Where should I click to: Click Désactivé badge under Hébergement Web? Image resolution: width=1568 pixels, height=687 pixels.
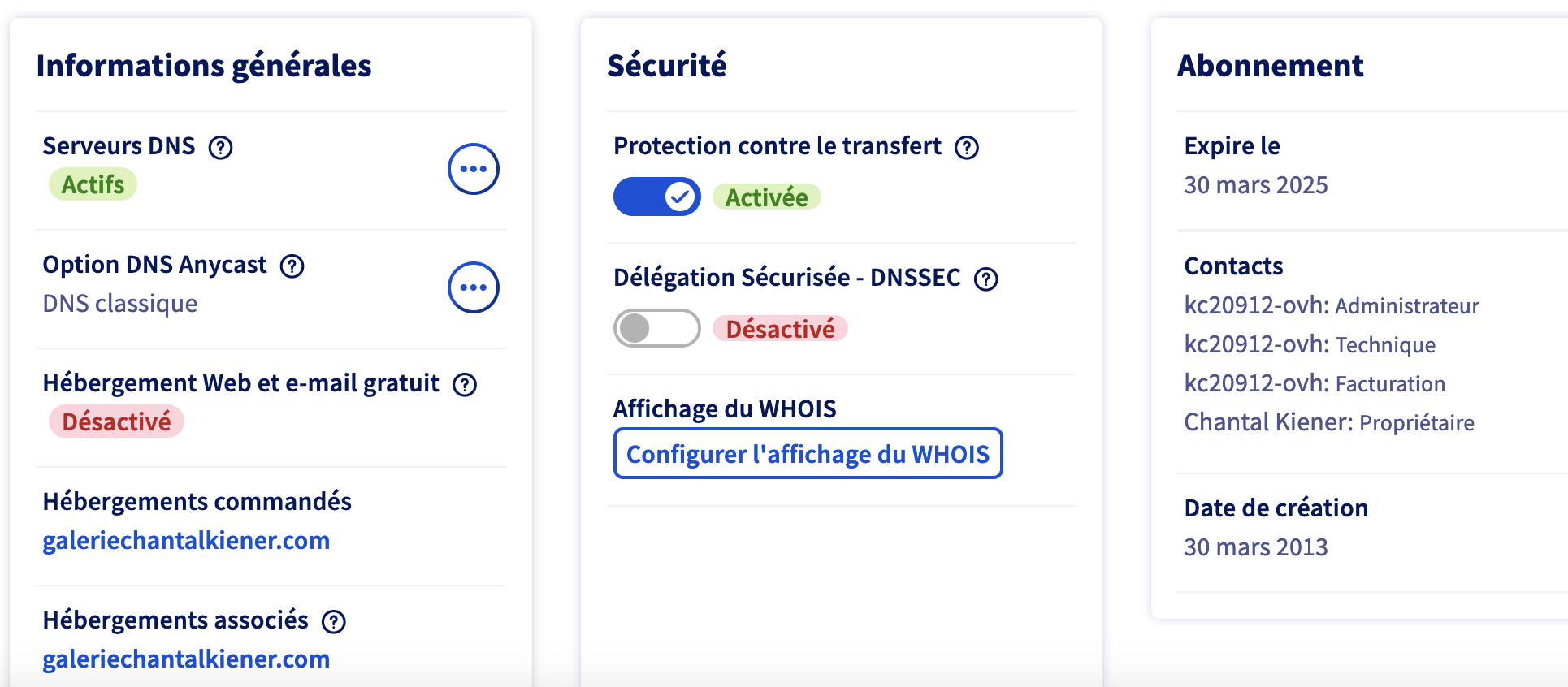tap(116, 421)
